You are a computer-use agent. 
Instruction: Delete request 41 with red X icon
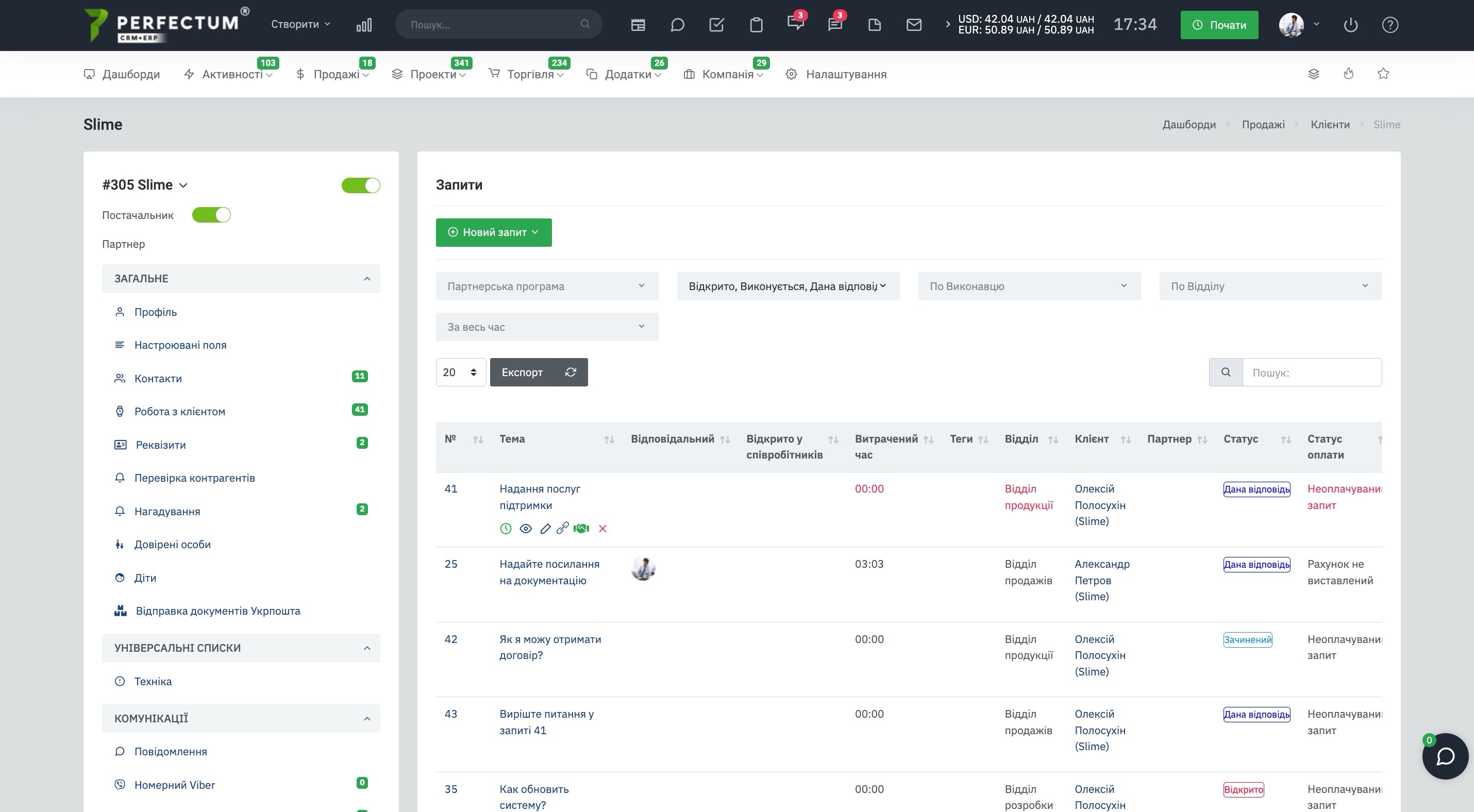602,529
